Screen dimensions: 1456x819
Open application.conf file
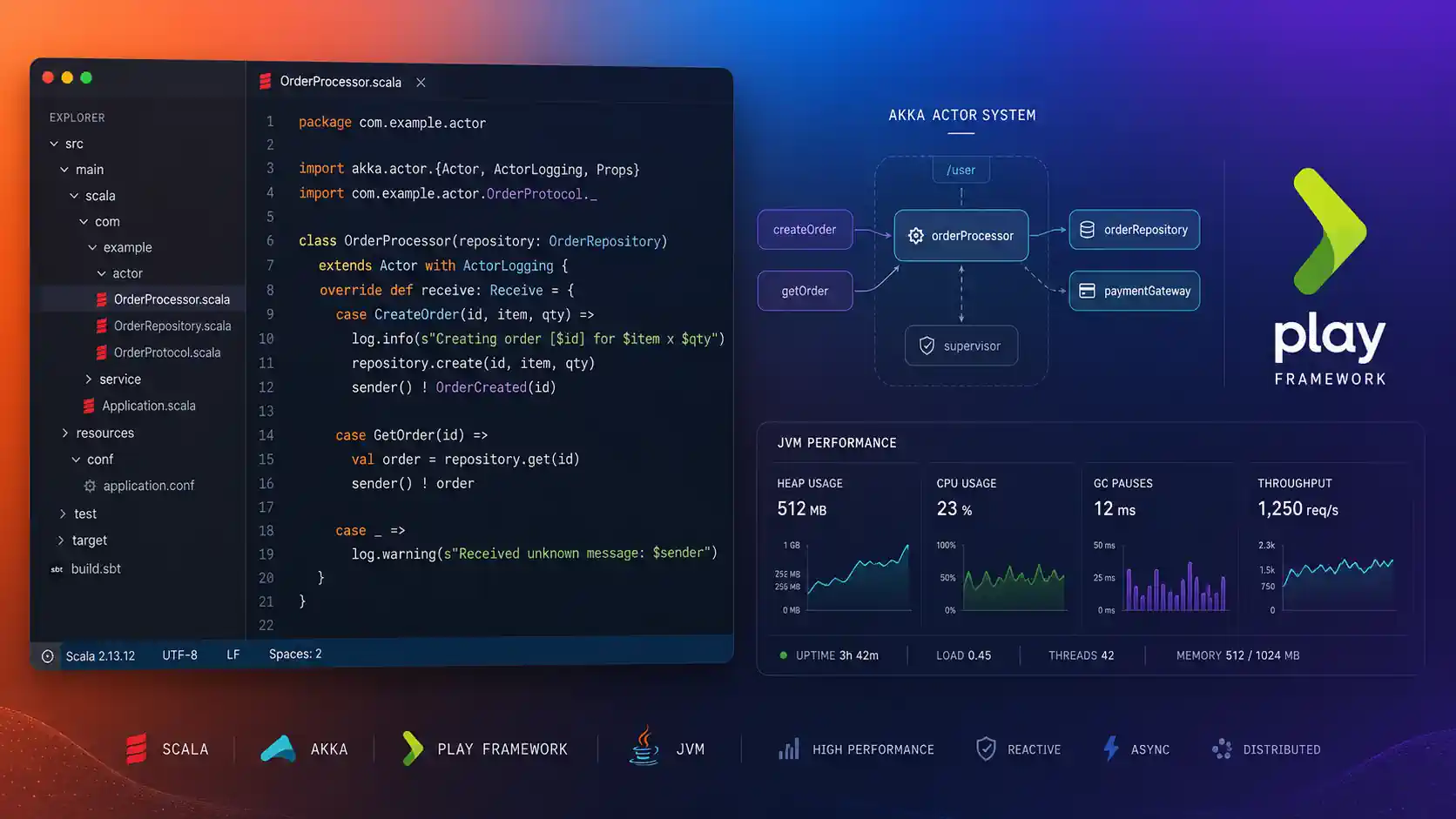[149, 486]
